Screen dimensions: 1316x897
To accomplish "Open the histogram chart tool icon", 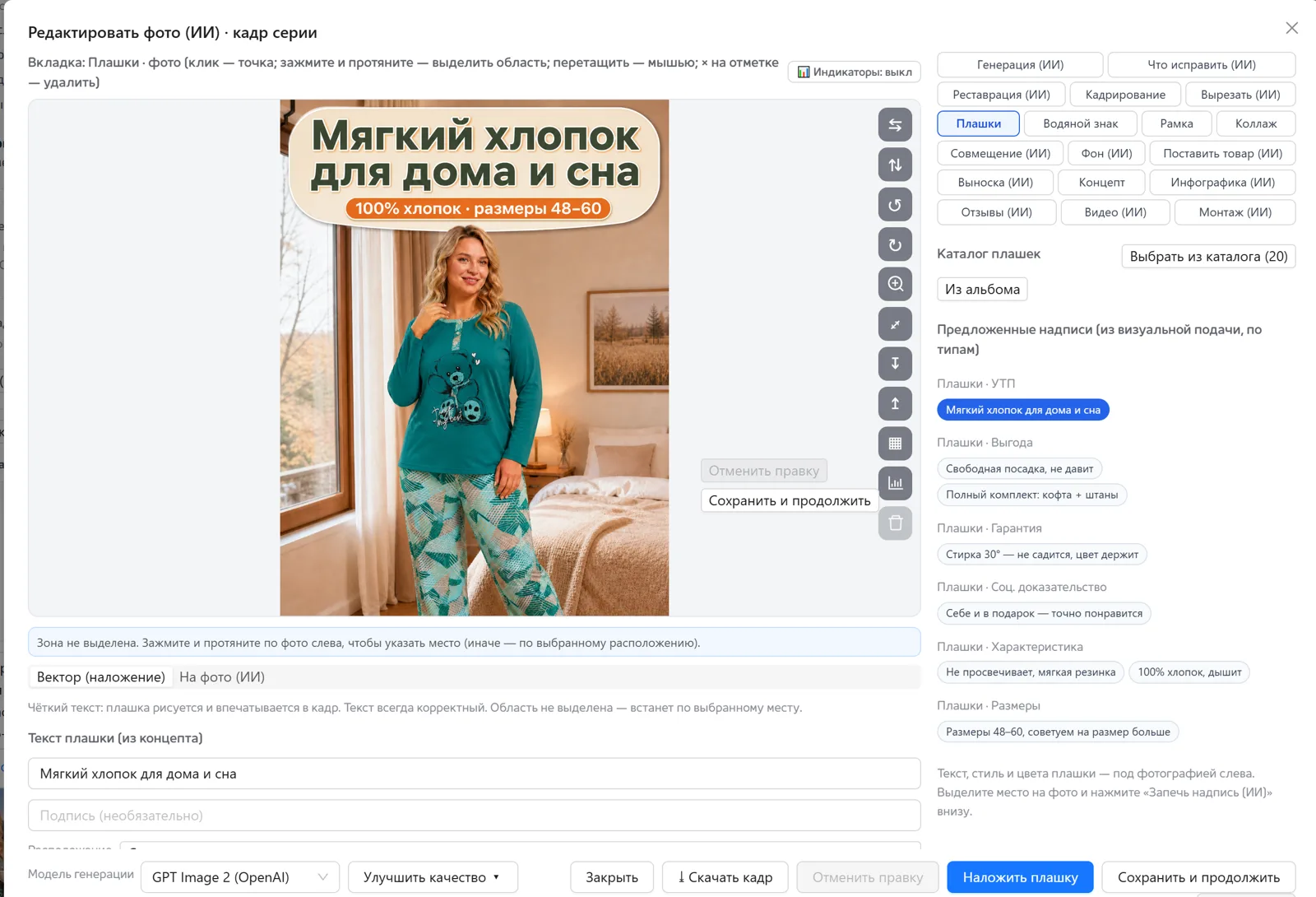I will (895, 483).
